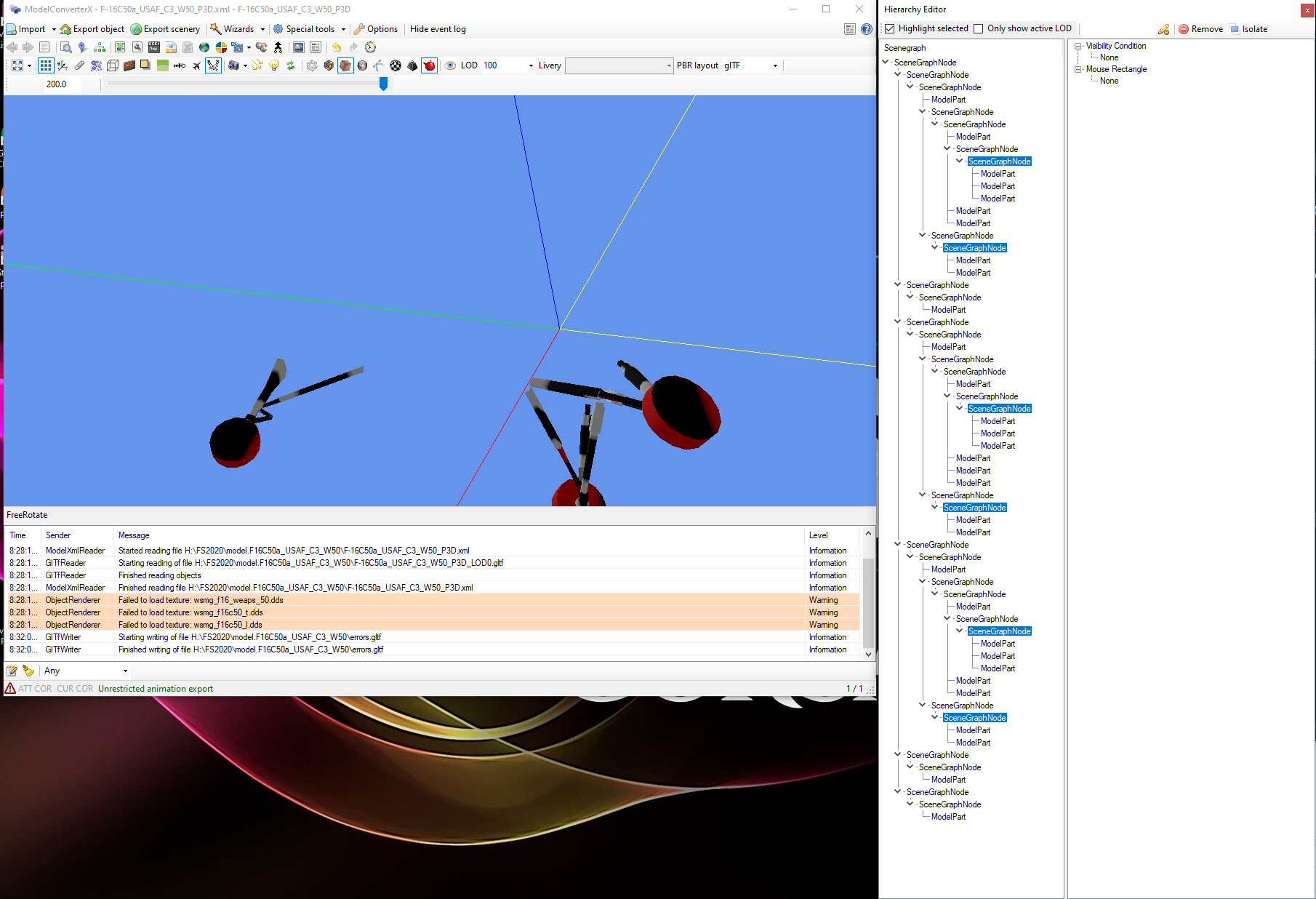Viewport: 1316px width, 899px height.
Task: Click the globe icon in second toolbar row
Action: point(204,47)
